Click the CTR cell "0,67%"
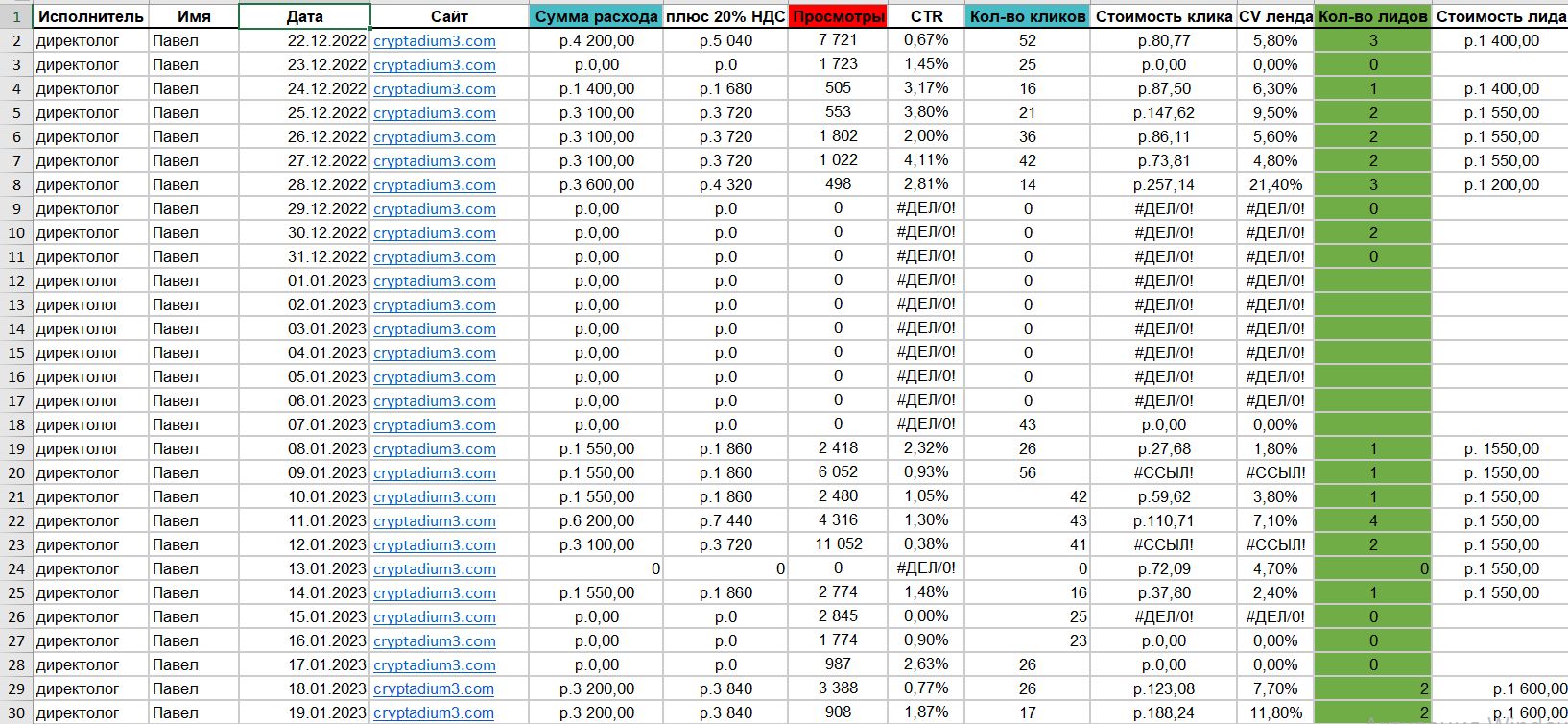 coord(927,40)
